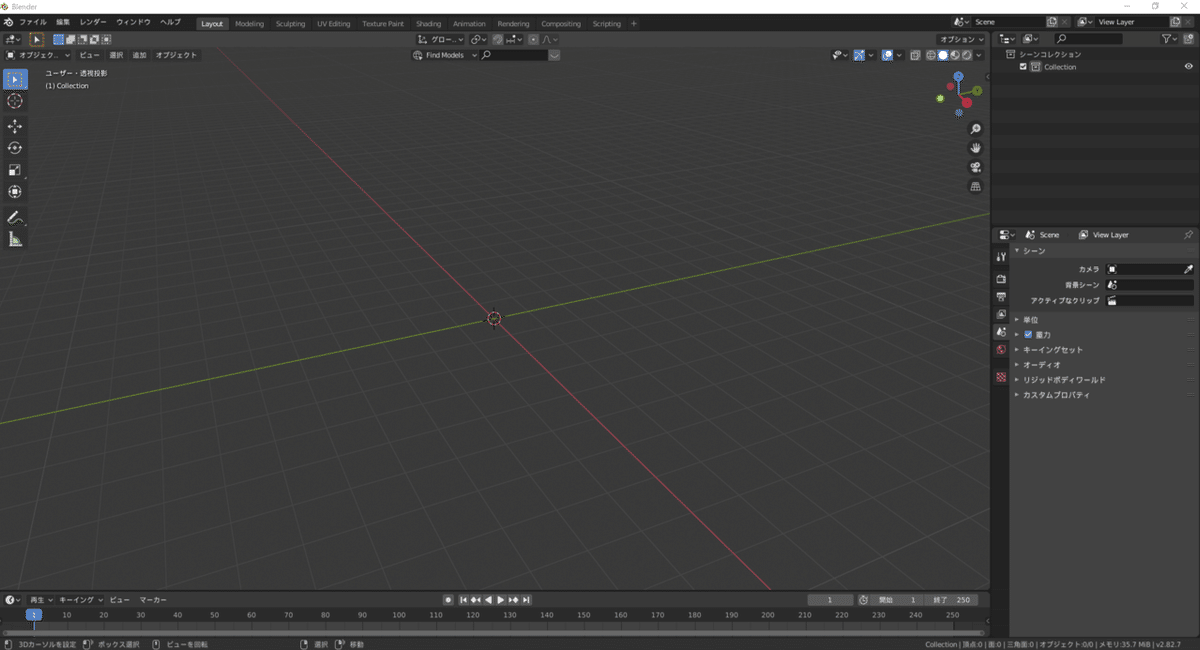The image size is (1200, 650).
Task: Open Texture properties tab (checker icon)
Action: pos(1001,377)
